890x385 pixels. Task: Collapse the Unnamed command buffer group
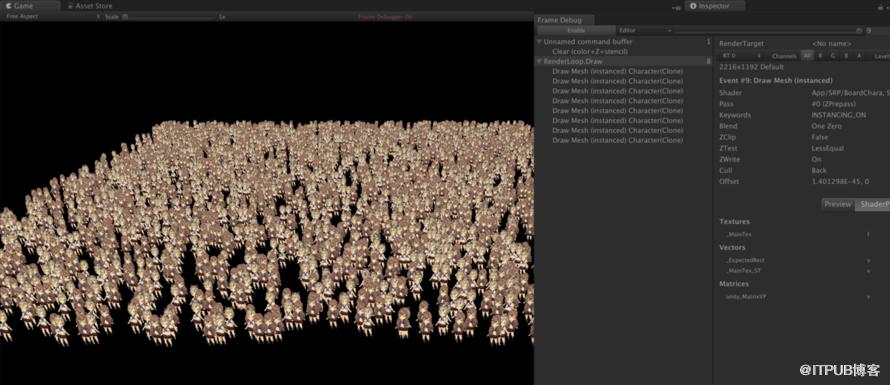coord(539,42)
